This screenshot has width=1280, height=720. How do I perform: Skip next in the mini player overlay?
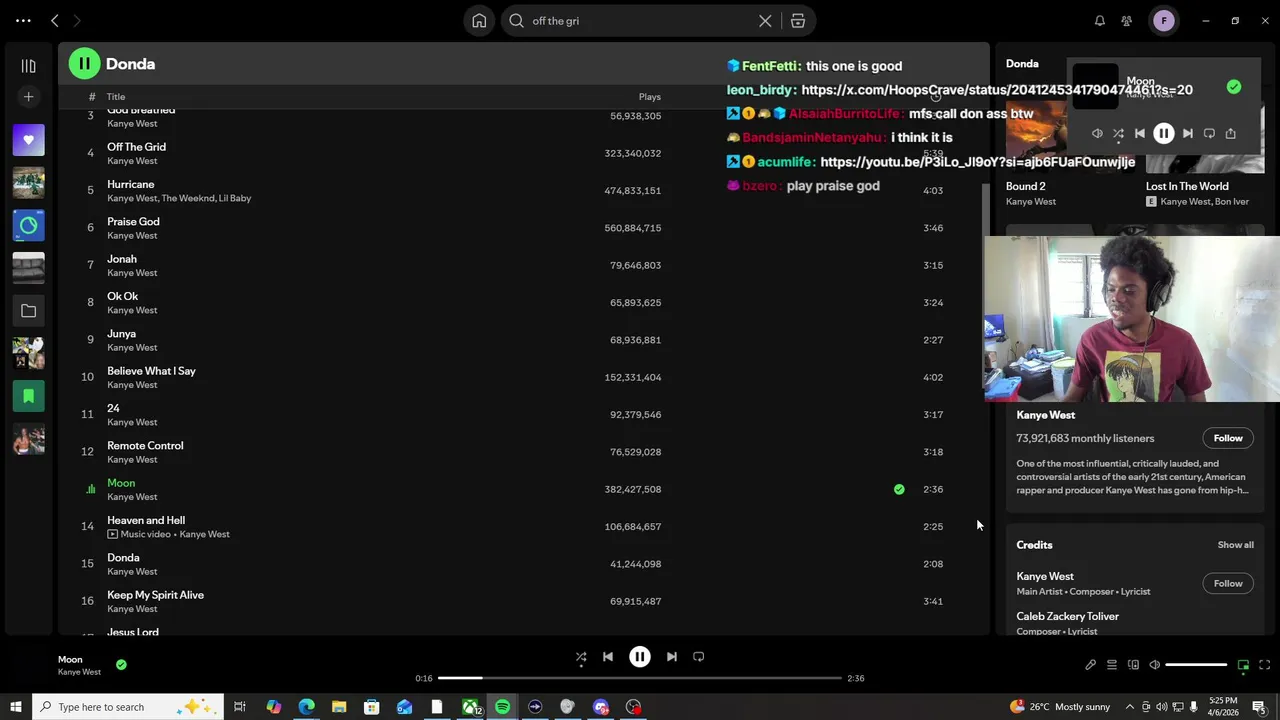pos(1188,133)
